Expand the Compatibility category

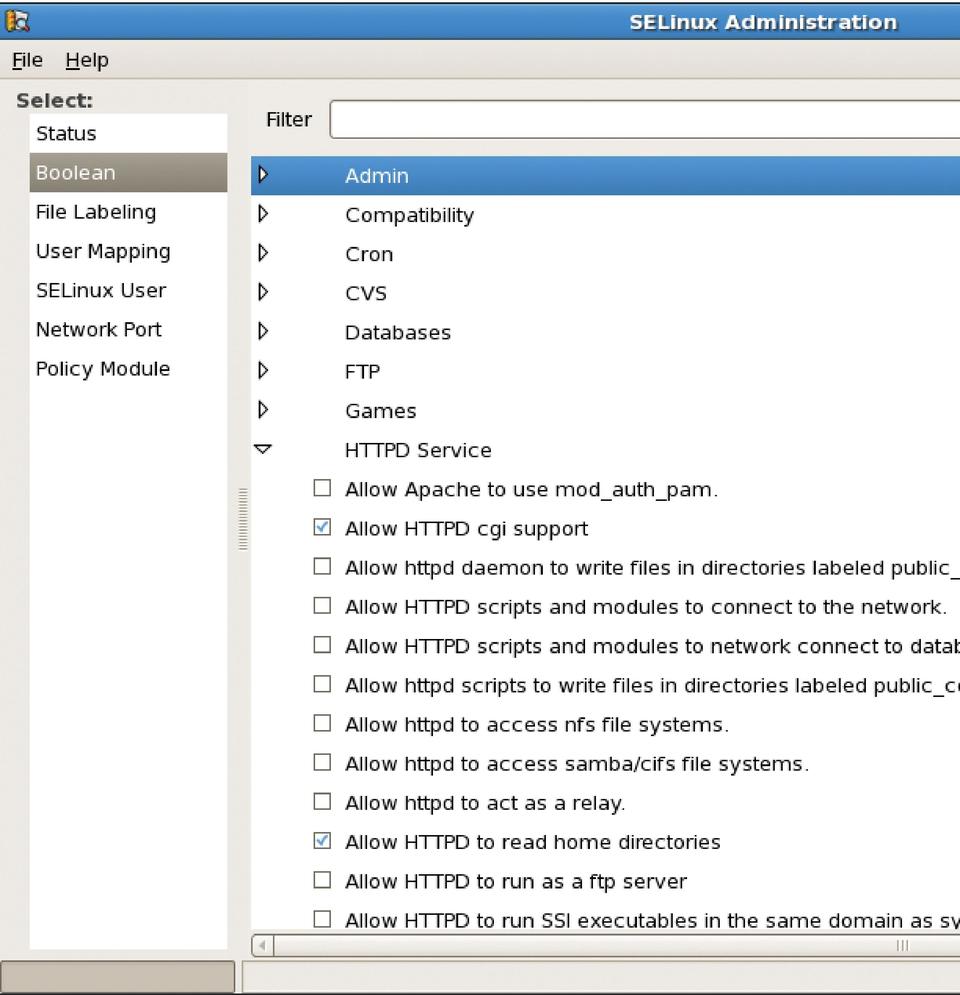[x=263, y=214]
